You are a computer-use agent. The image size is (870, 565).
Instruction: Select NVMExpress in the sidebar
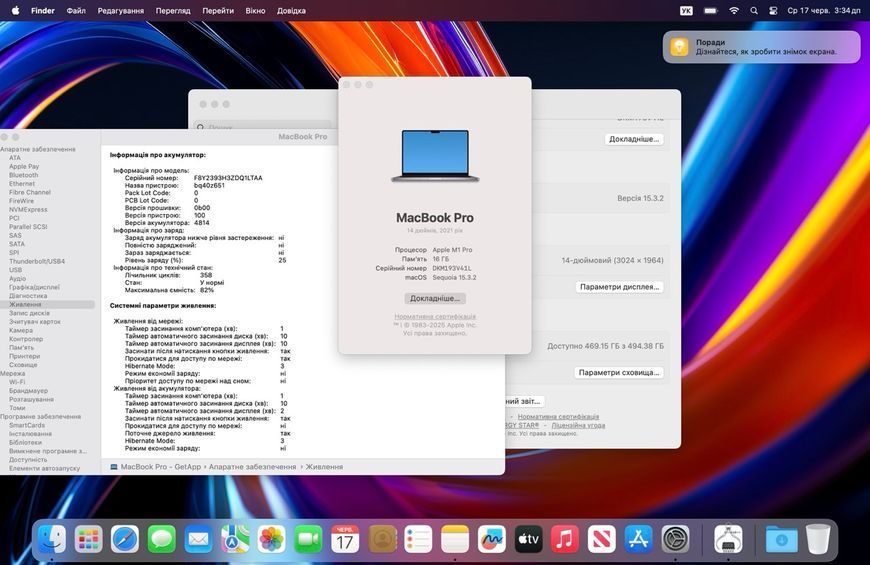[28, 209]
